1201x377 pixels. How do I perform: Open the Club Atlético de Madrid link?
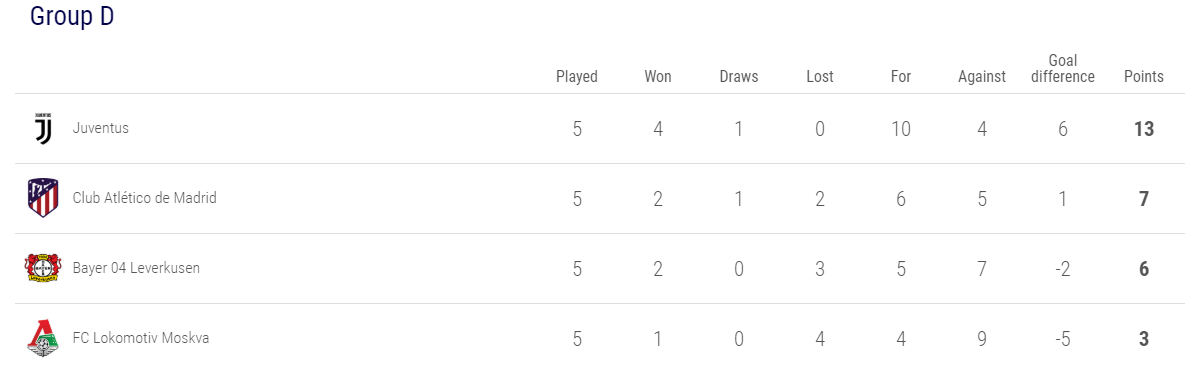pyautogui.click(x=145, y=198)
